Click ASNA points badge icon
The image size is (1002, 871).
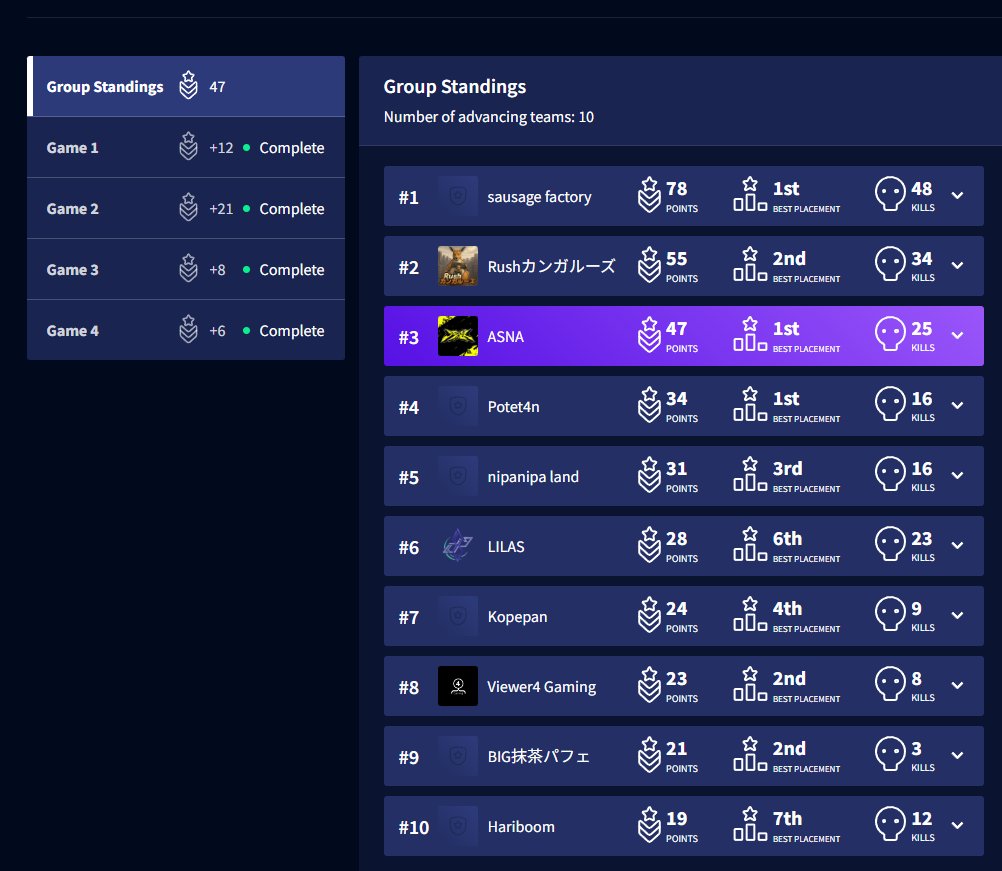click(649, 335)
